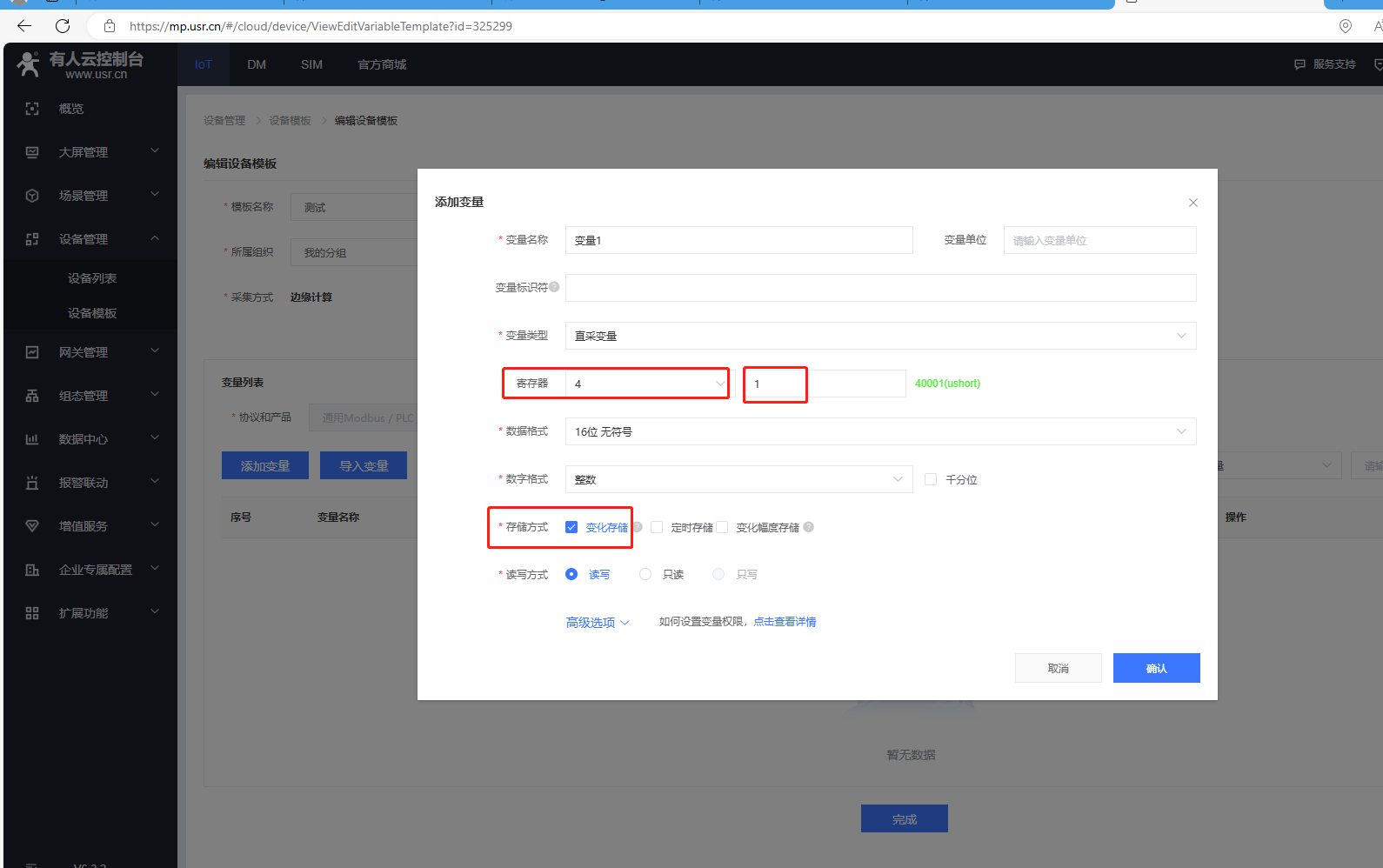Open the 变量类型 dropdown

coord(880,336)
